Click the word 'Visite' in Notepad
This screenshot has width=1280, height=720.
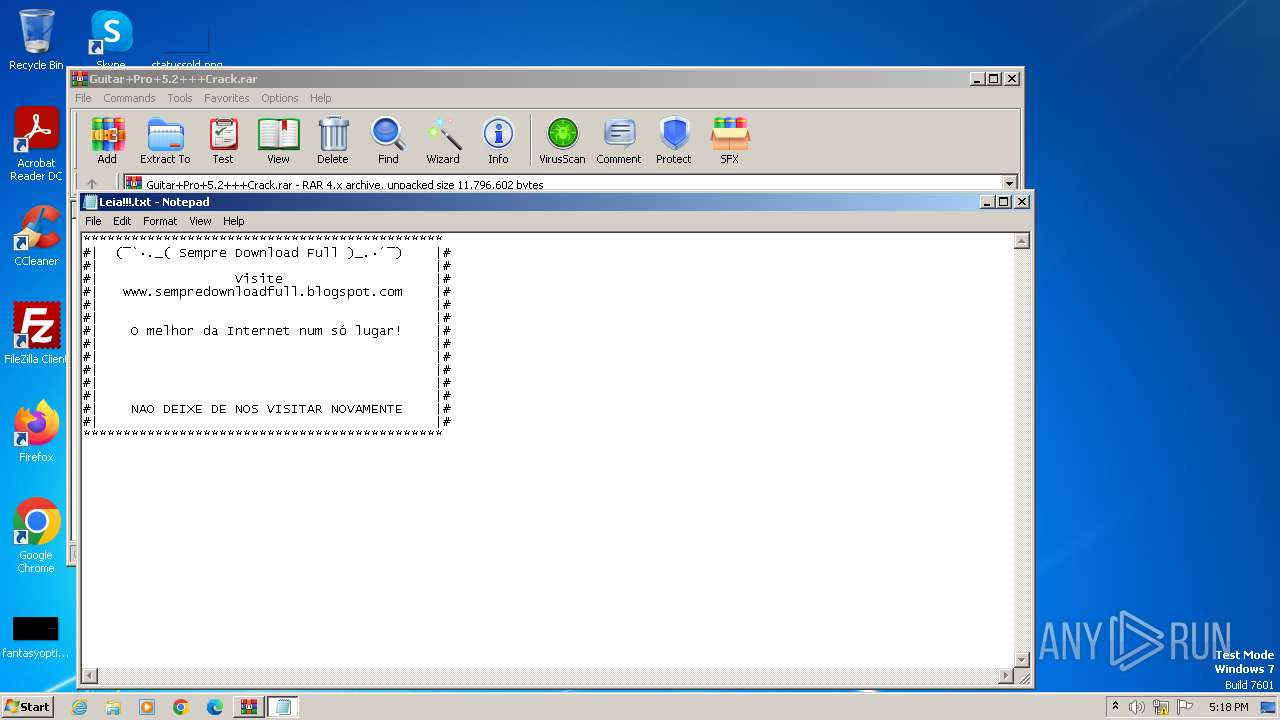(259, 278)
